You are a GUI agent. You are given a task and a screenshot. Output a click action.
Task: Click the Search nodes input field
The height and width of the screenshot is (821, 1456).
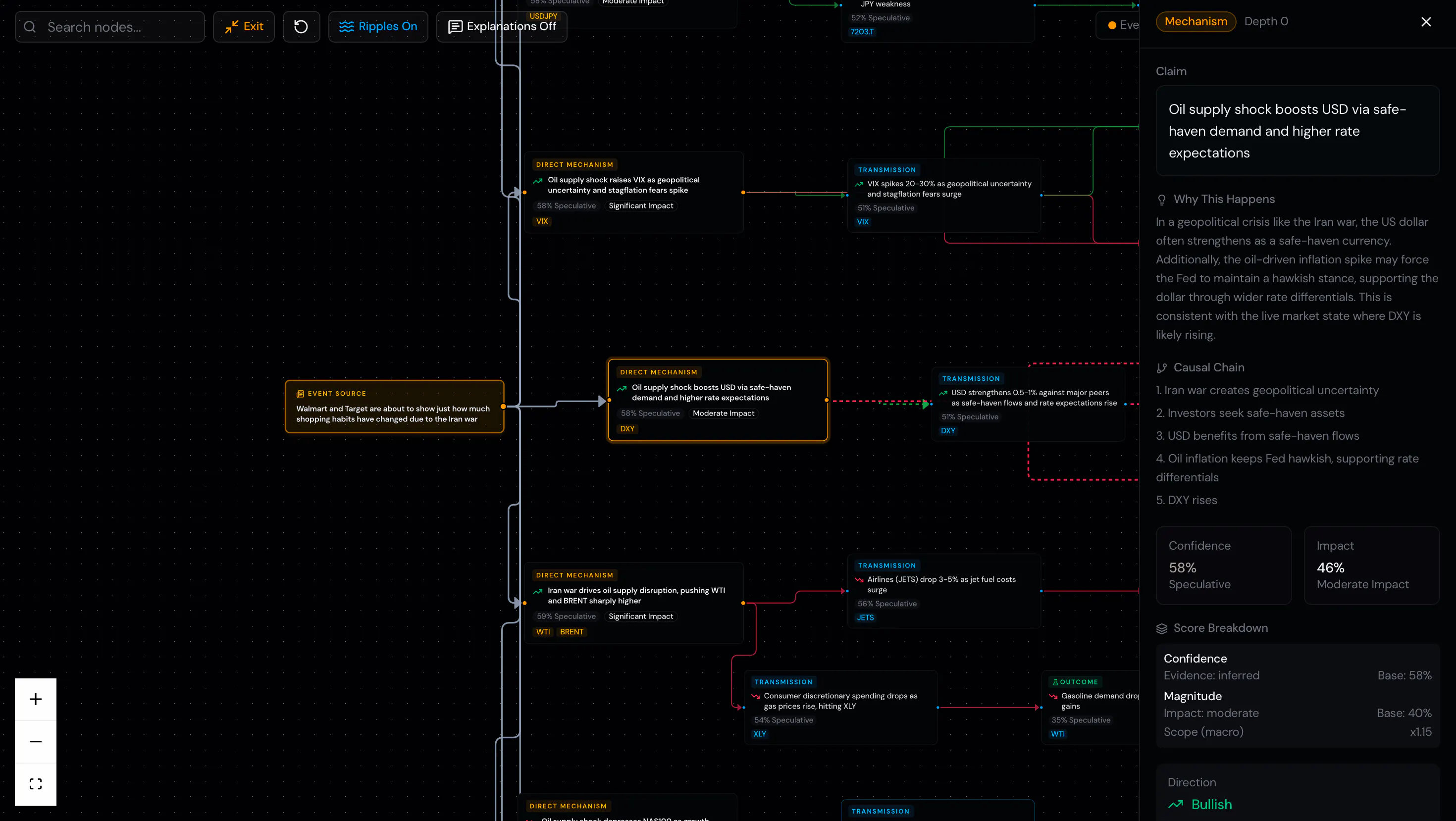[109, 27]
